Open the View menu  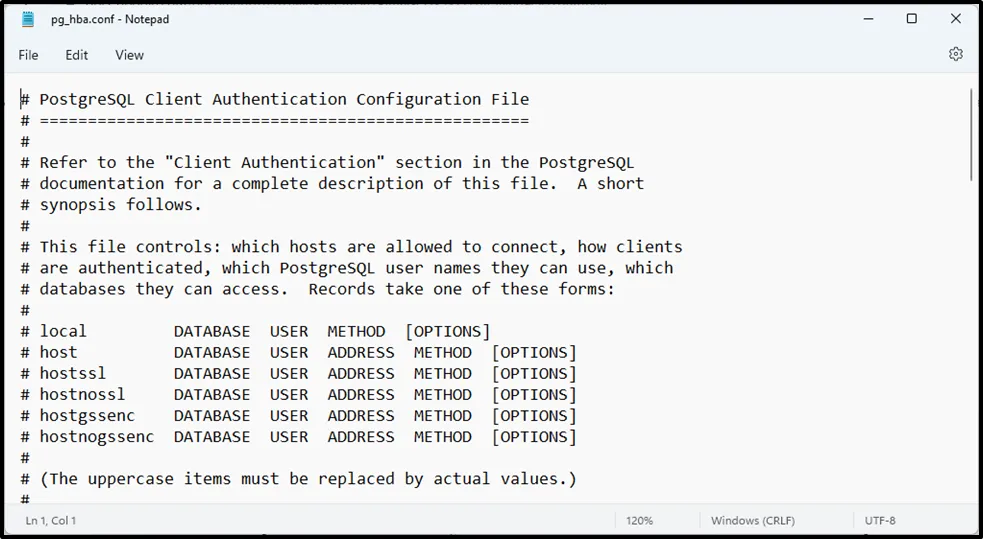point(129,55)
